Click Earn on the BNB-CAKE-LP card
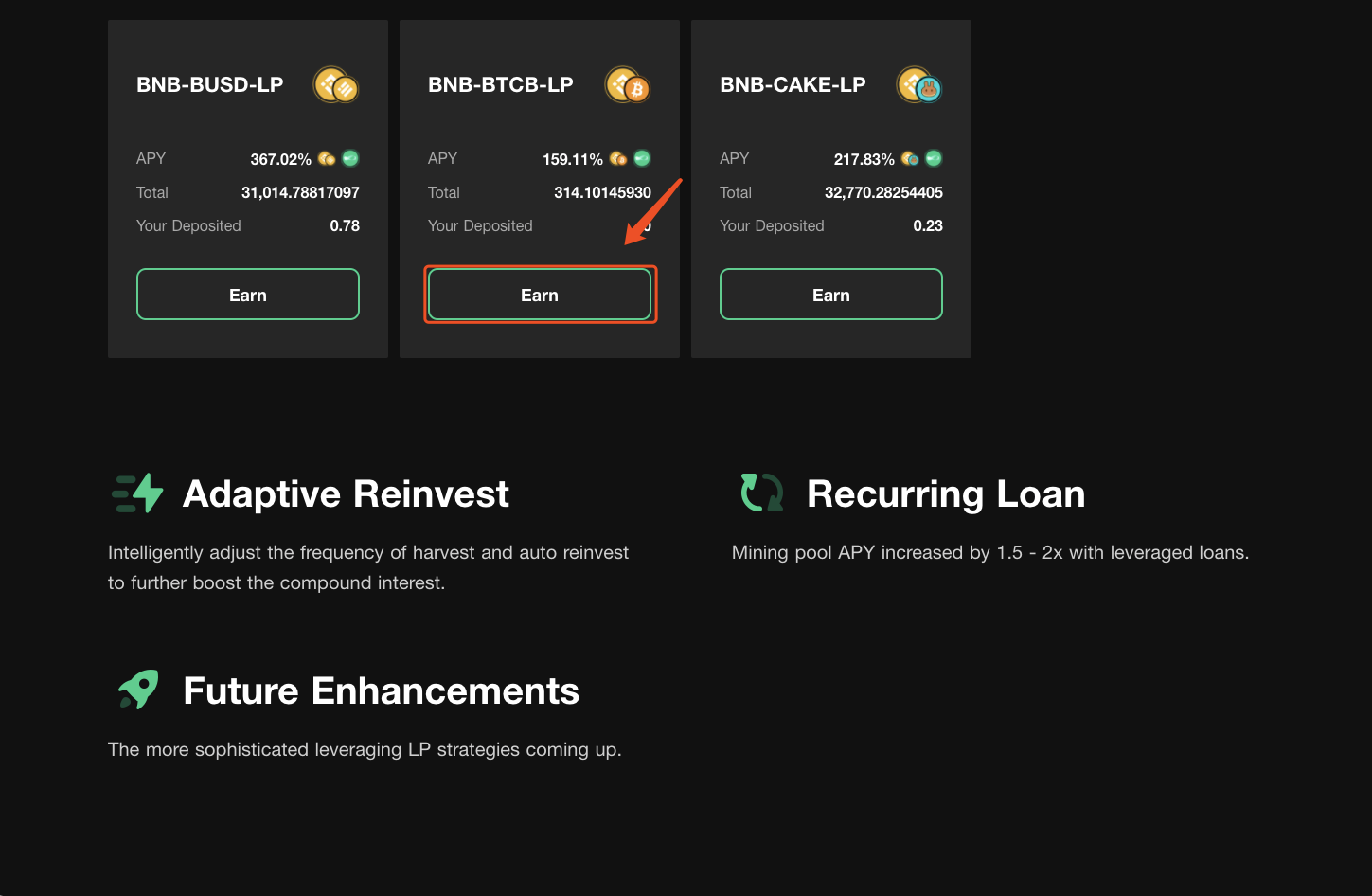This screenshot has width=1372, height=896. [831, 295]
